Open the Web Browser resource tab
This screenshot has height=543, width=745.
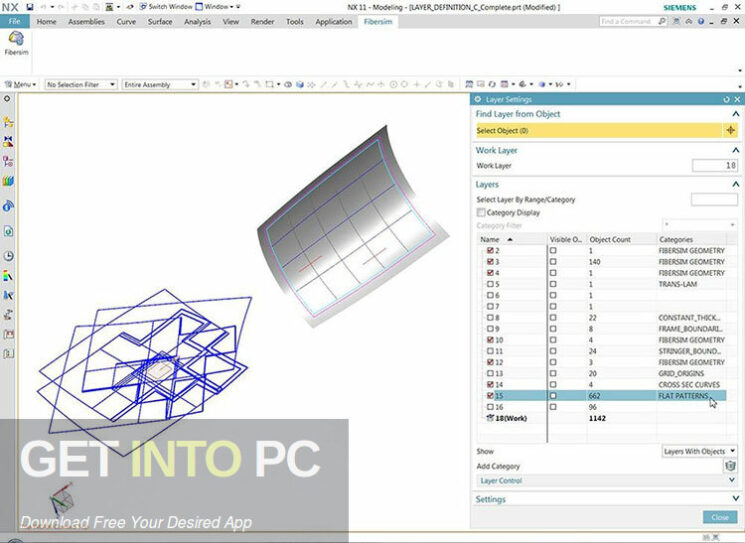point(8,231)
